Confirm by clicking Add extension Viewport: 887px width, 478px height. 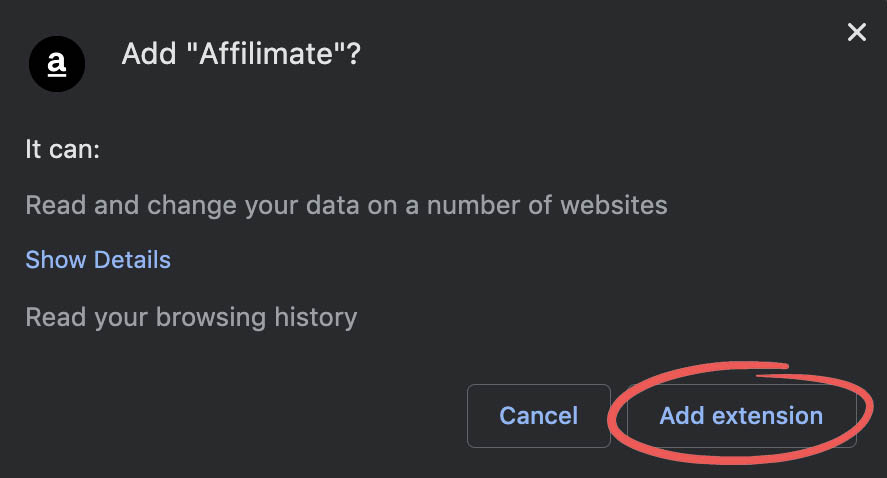(741, 416)
